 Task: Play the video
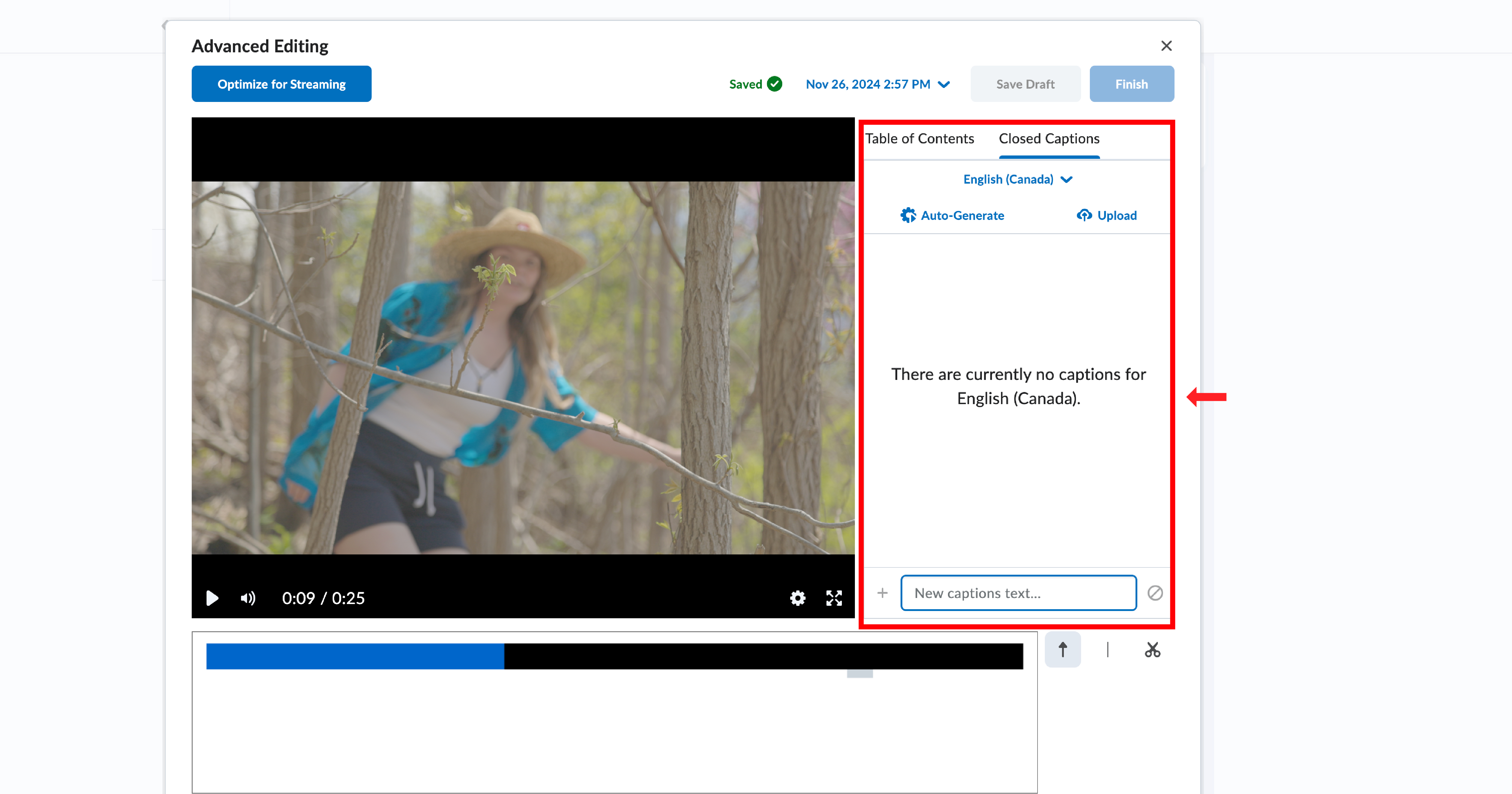point(212,598)
